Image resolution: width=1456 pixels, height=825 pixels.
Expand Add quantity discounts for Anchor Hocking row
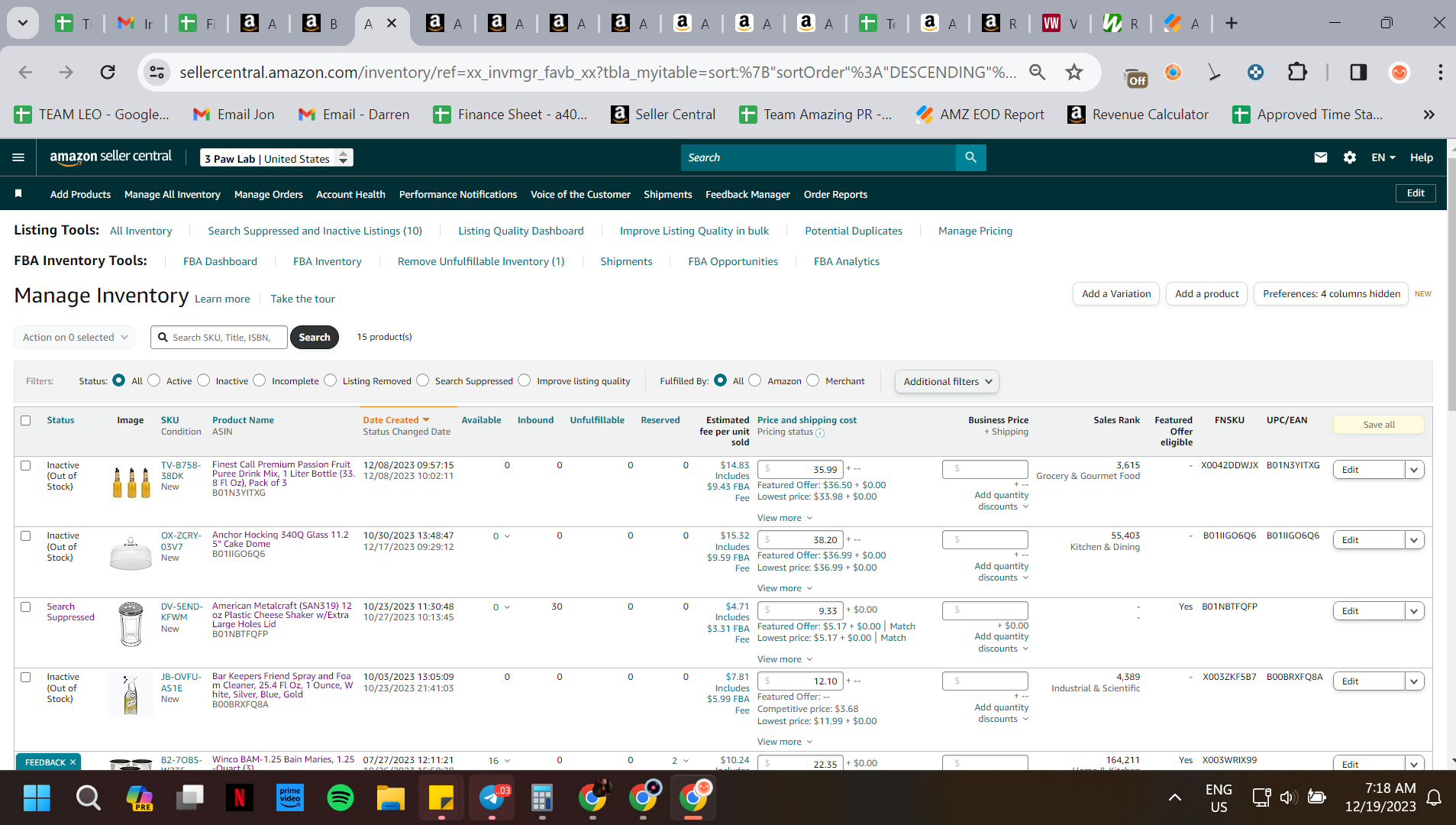click(x=1001, y=571)
